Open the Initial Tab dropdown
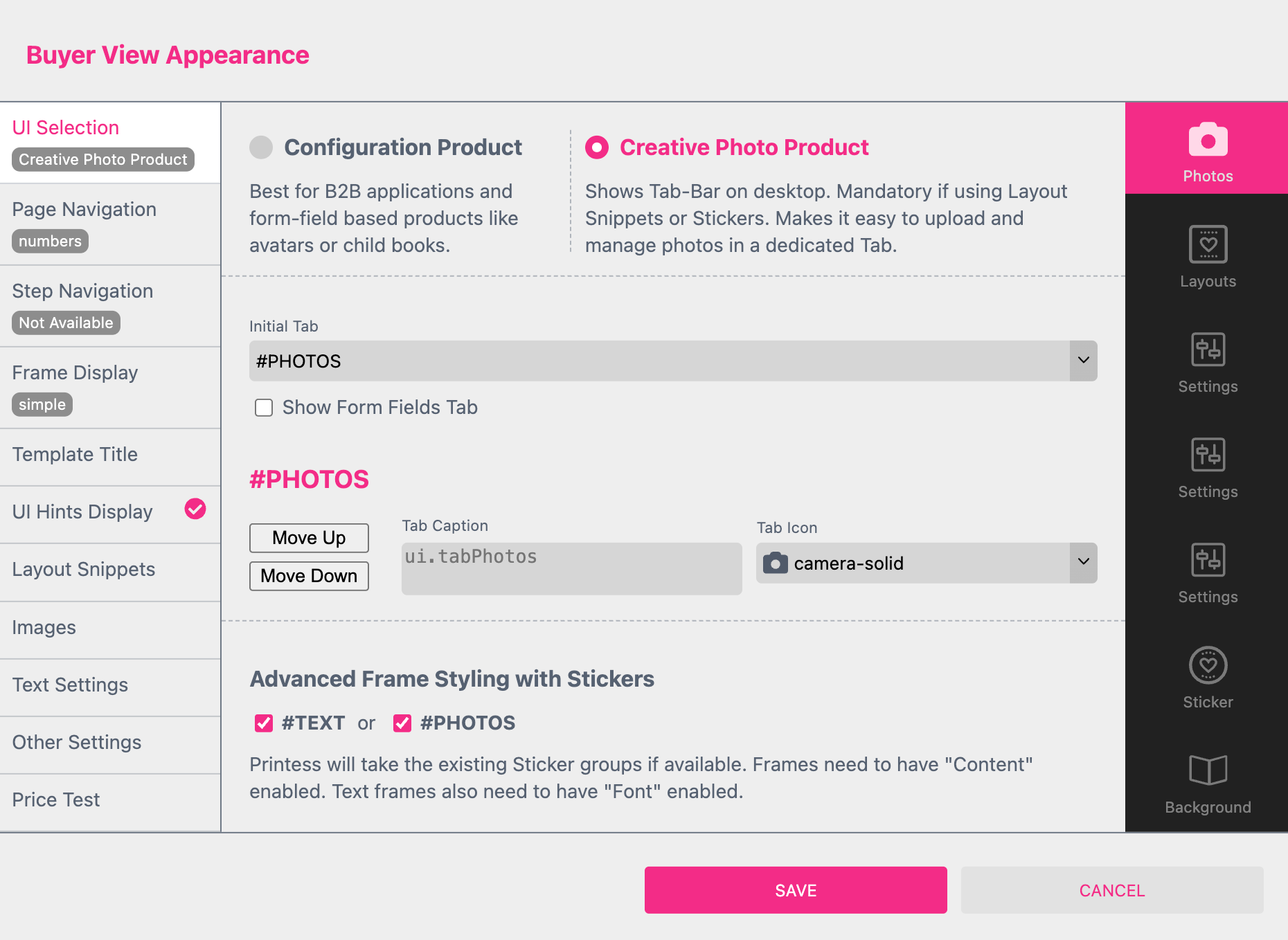 click(x=672, y=361)
